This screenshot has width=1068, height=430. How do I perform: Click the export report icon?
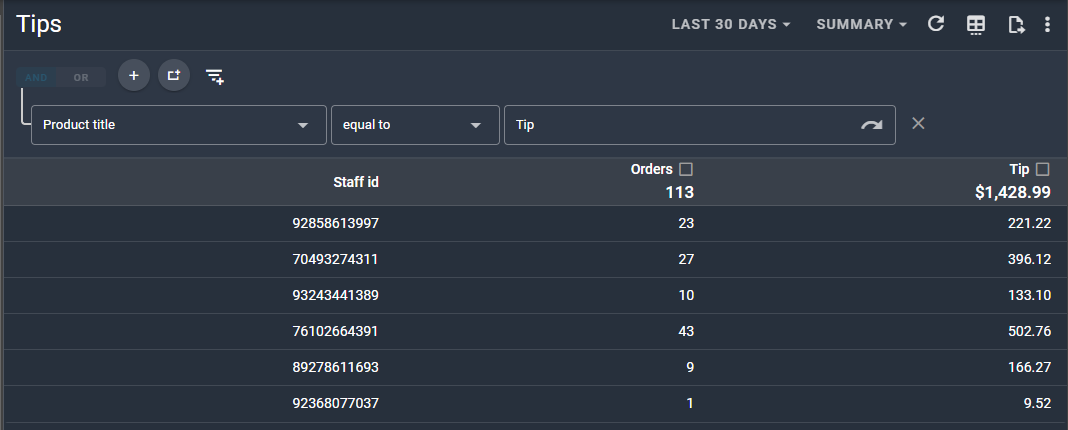pyautogui.click(x=1016, y=25)
